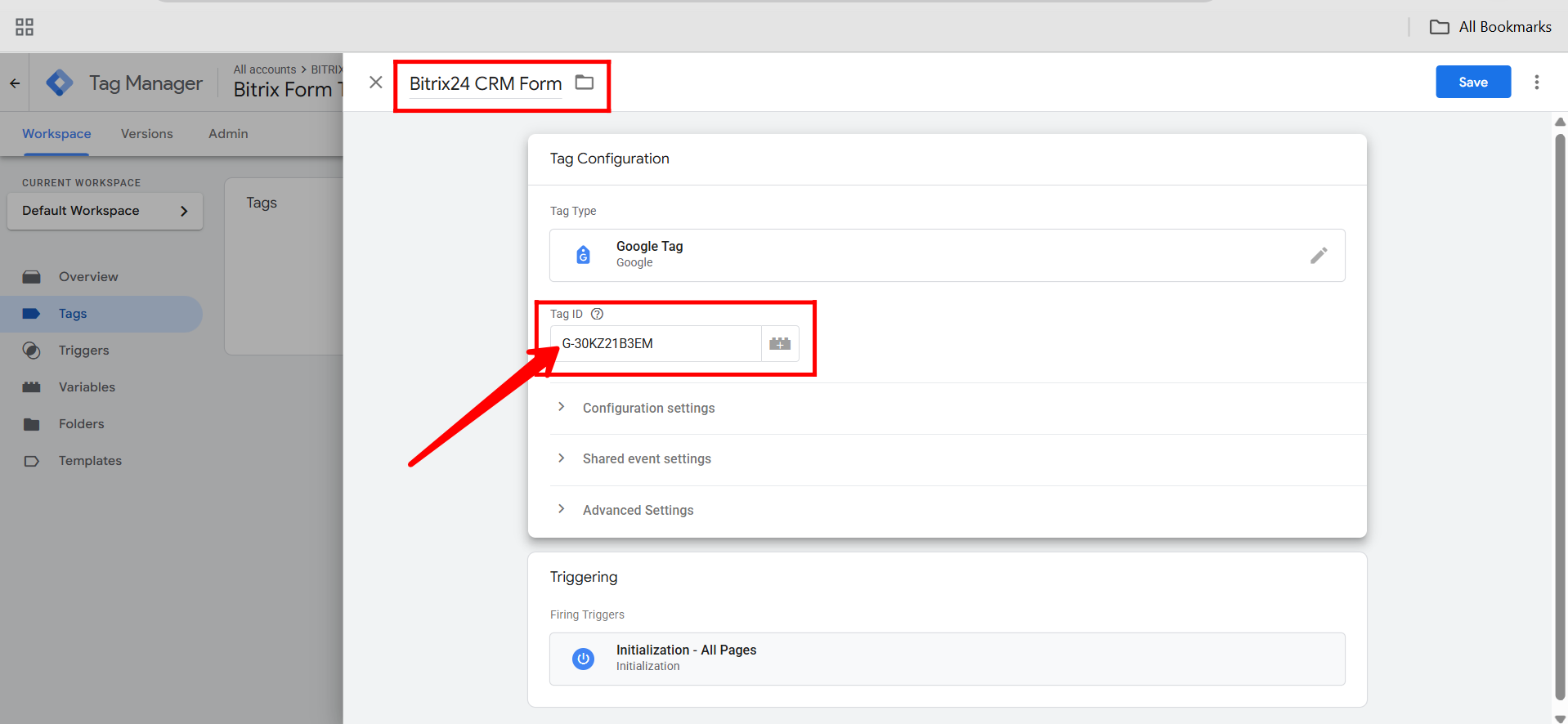Open the three-dot more actions menu

point(1537,82)
